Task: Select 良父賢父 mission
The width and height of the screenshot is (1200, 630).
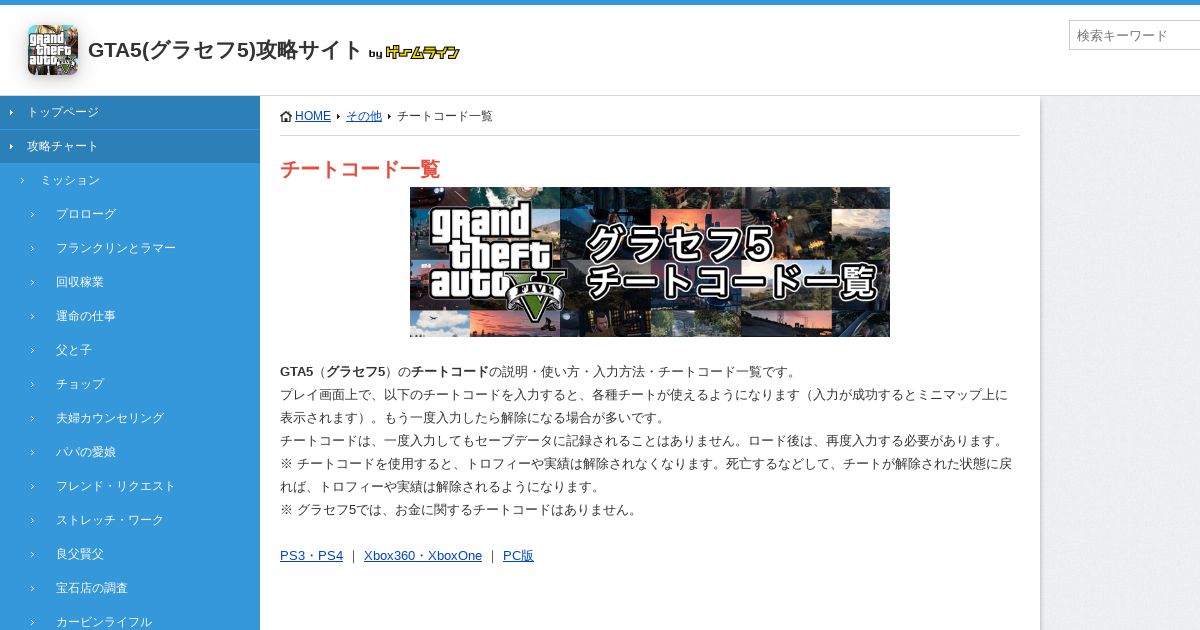Action: pos(130,554)
